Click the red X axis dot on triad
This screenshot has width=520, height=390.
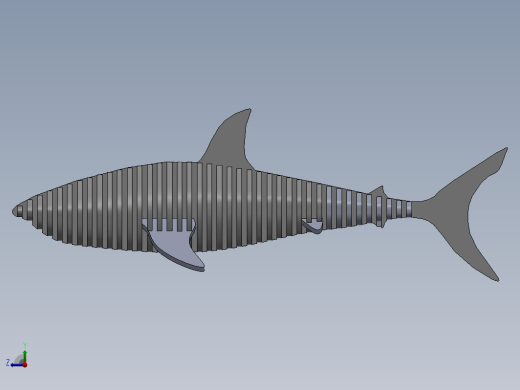click(x=25, y=365)
